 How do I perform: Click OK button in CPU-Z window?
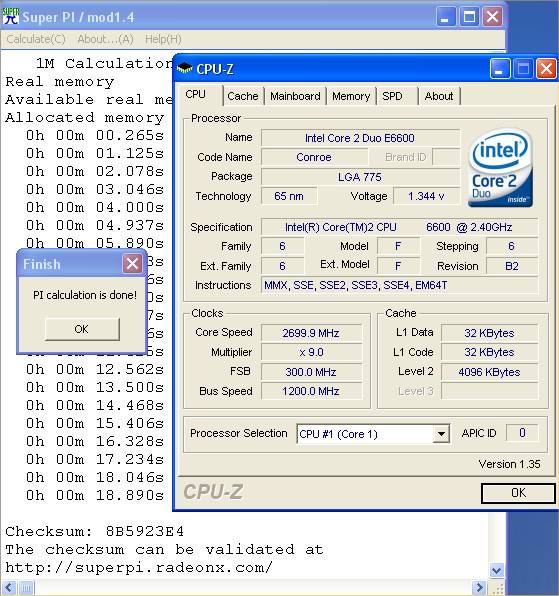(x=518, y=493)
